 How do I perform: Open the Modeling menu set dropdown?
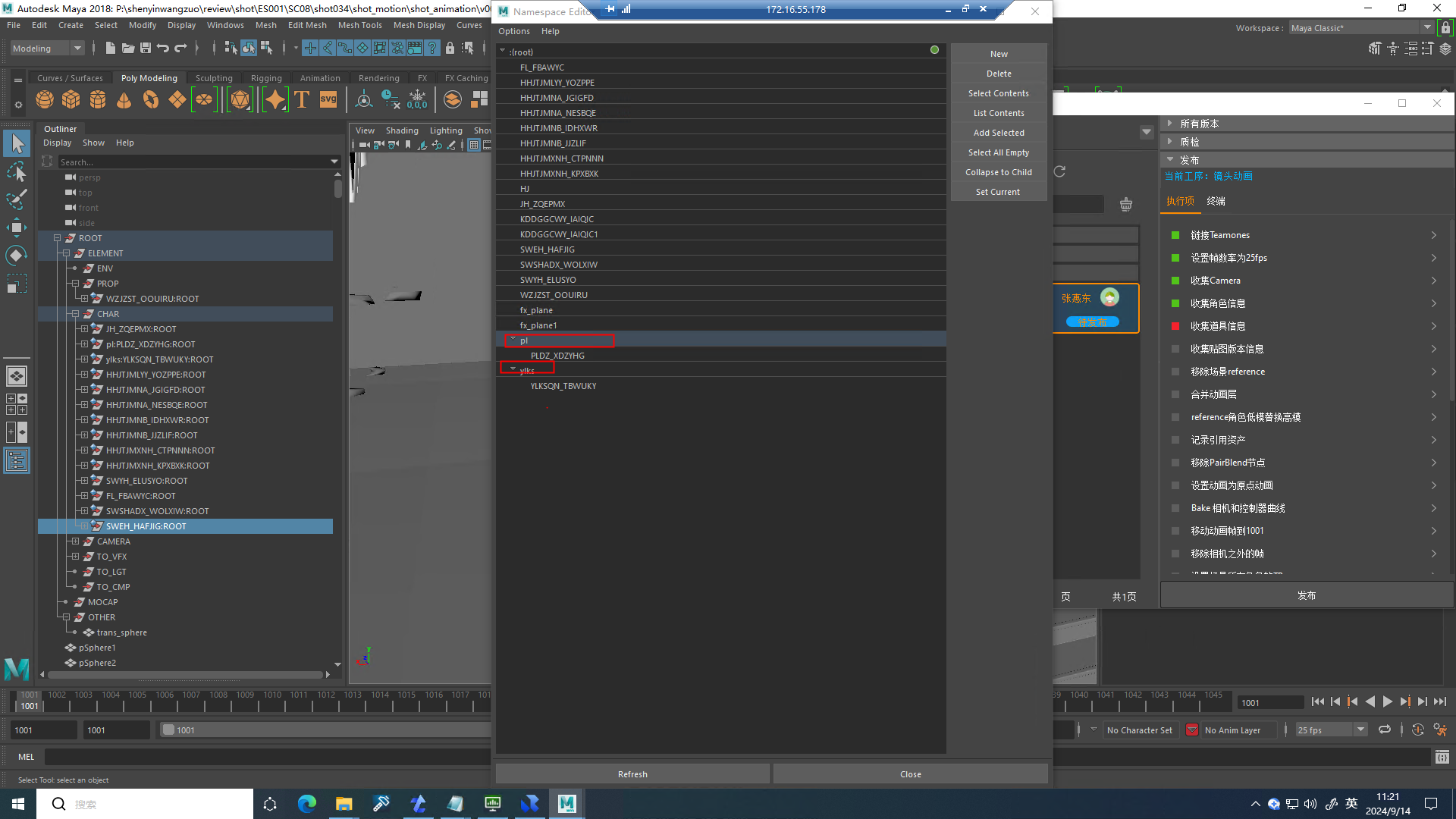(47, 49)
